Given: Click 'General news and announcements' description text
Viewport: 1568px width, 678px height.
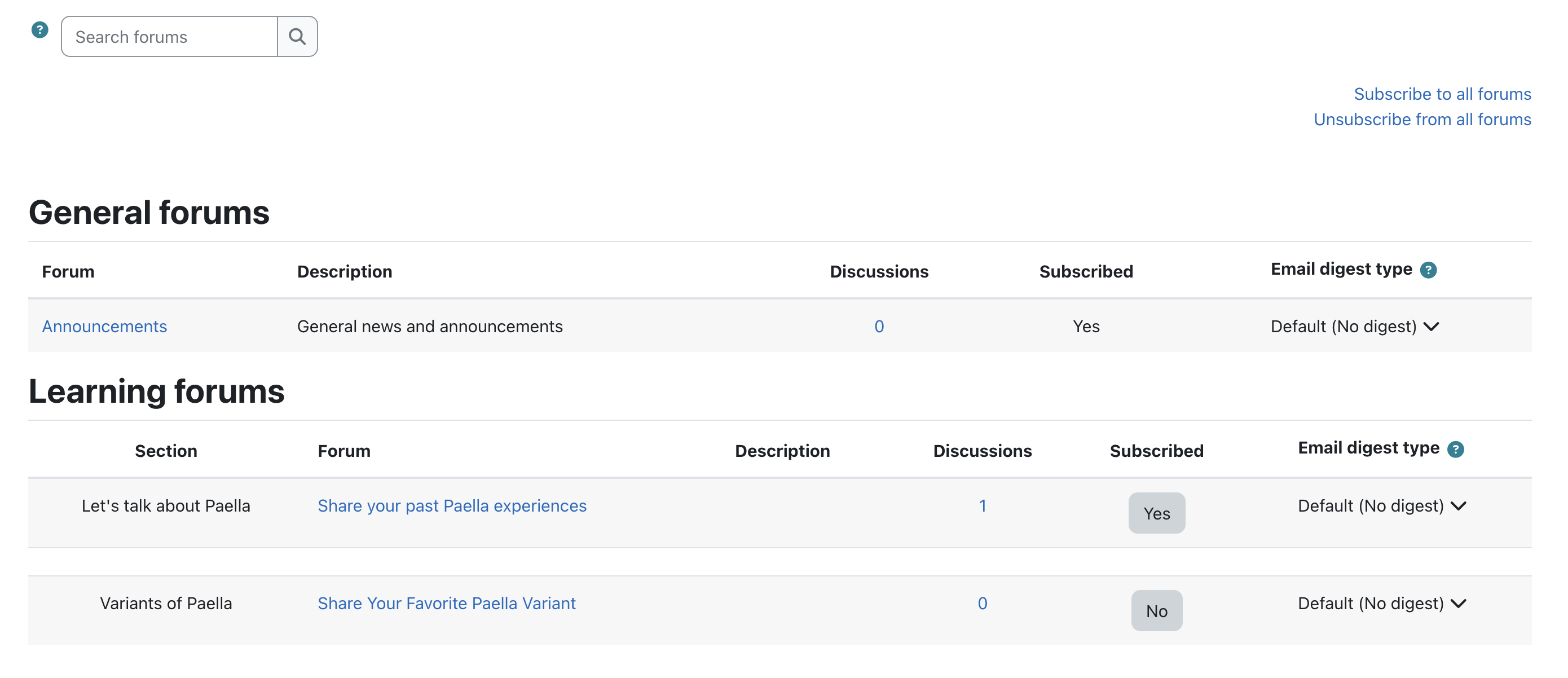Looking at the screenshot, I should pyautogui.click(x=430, y=326).
